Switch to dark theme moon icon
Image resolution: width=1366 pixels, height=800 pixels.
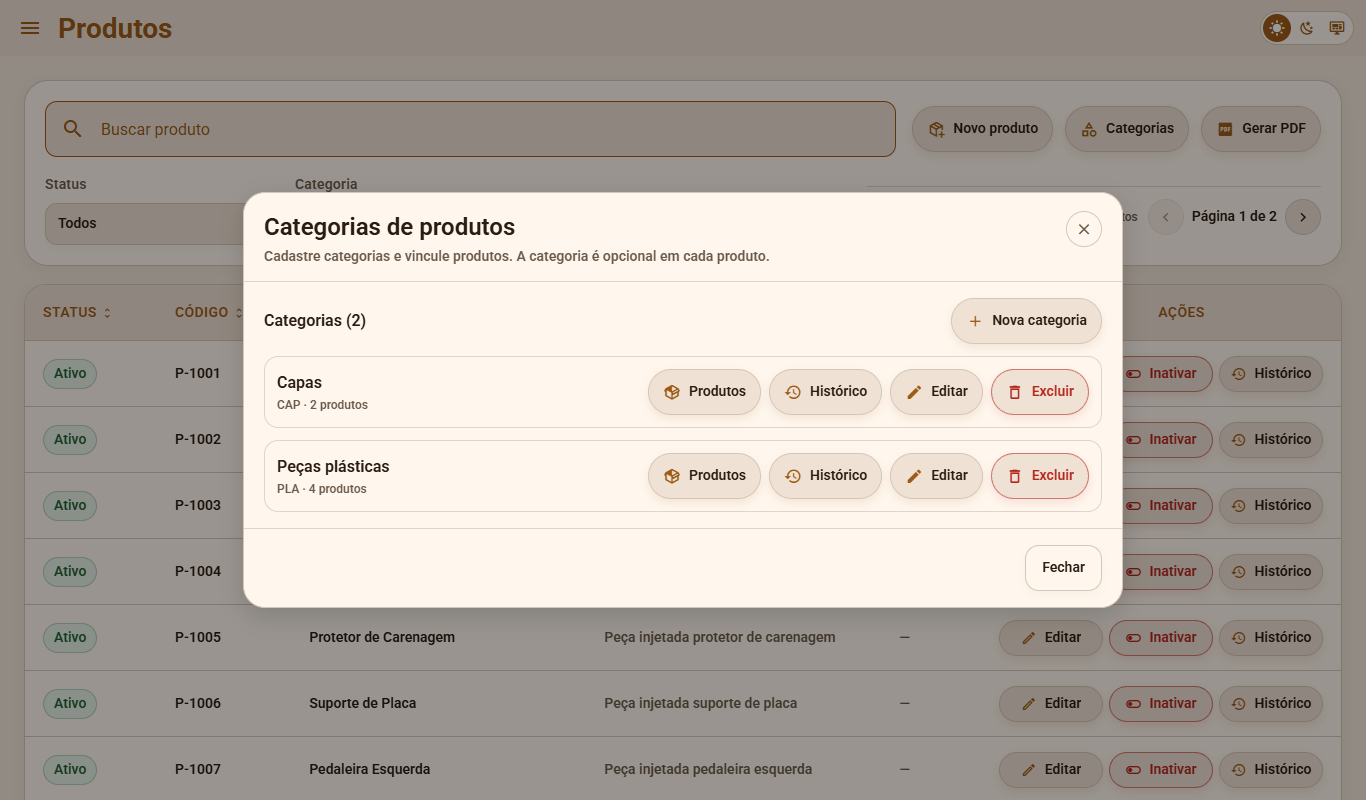click(1306, 28)
